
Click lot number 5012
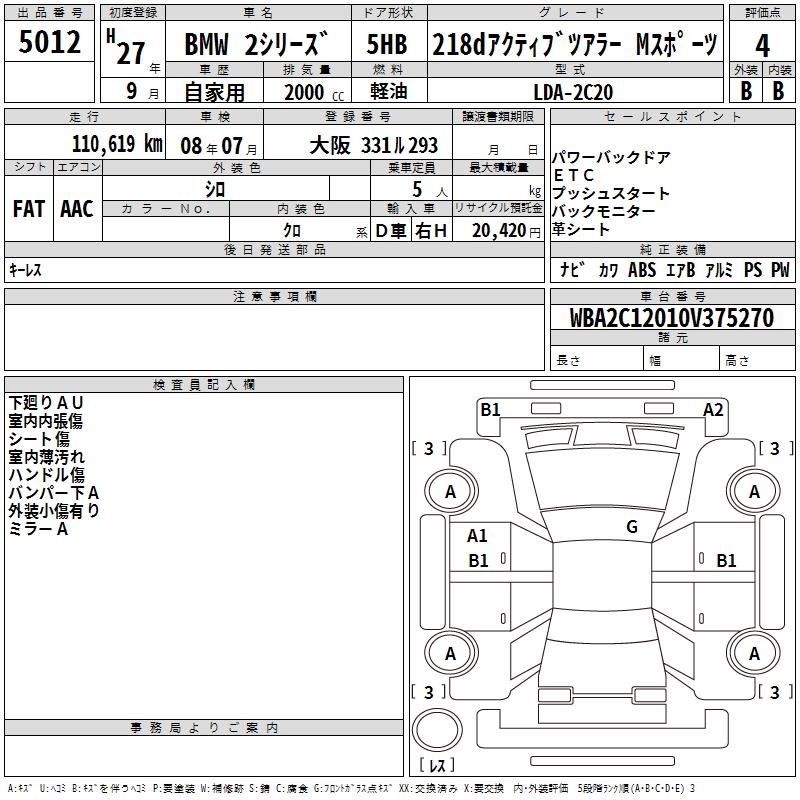(50, 45)
